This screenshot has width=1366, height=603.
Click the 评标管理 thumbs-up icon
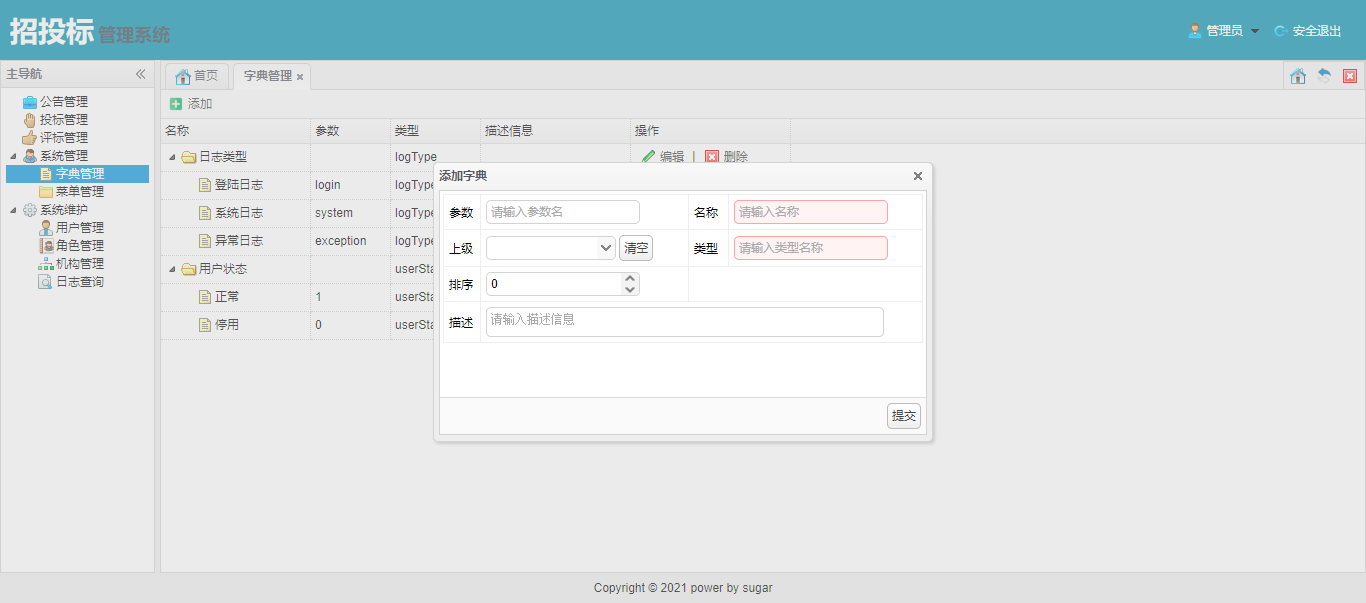pyautogui.click(x=30, y=138)
